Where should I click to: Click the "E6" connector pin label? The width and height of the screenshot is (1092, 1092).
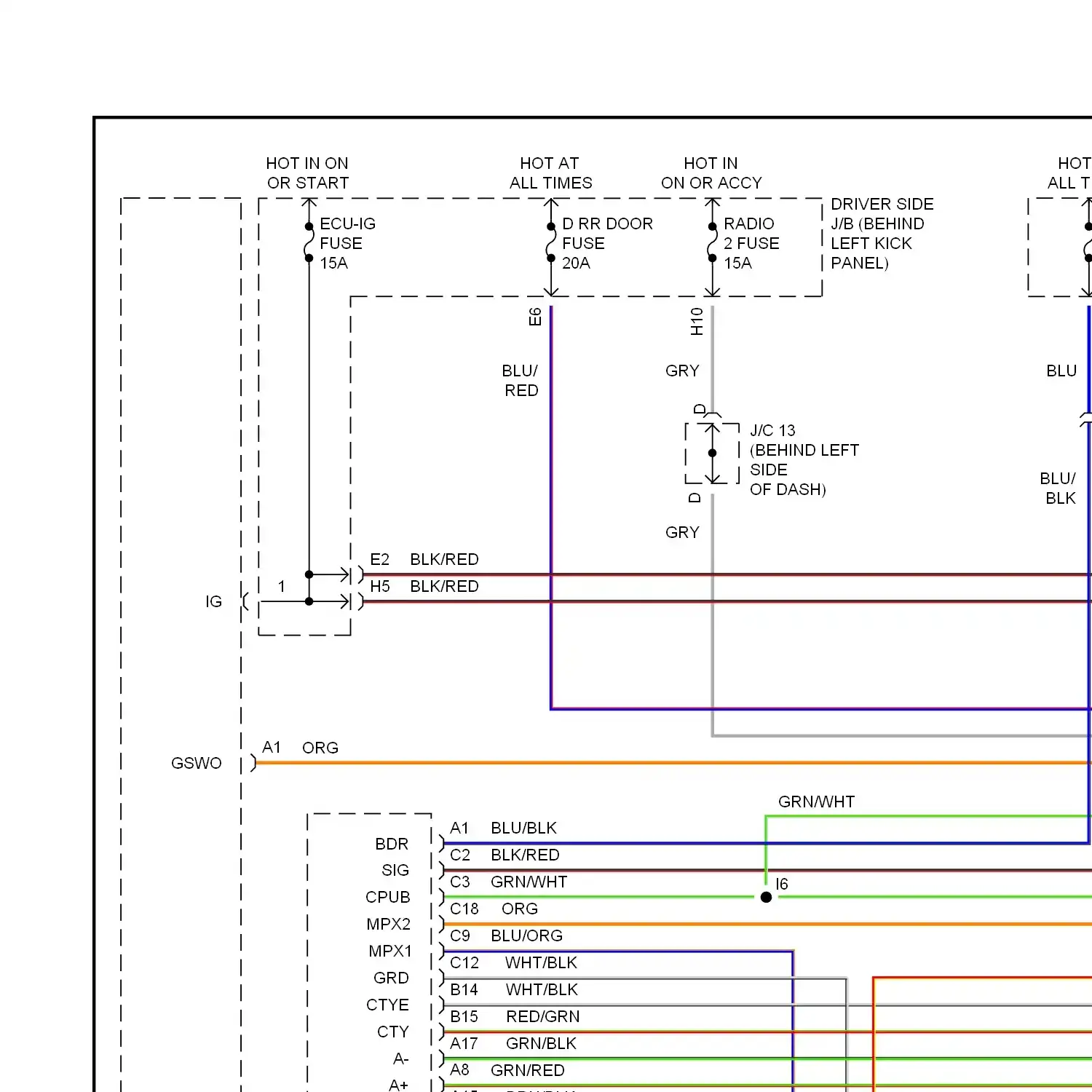535,317
